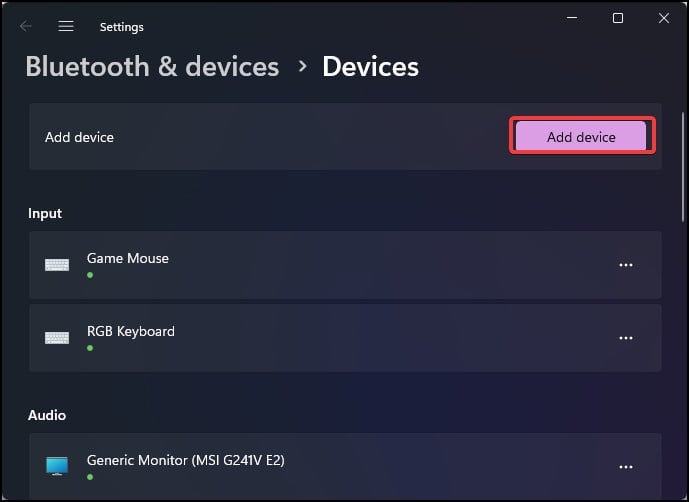Viewport: 689px width, 502px height.
Task: Select the Game Mouse device name
Action: point(128,258)
